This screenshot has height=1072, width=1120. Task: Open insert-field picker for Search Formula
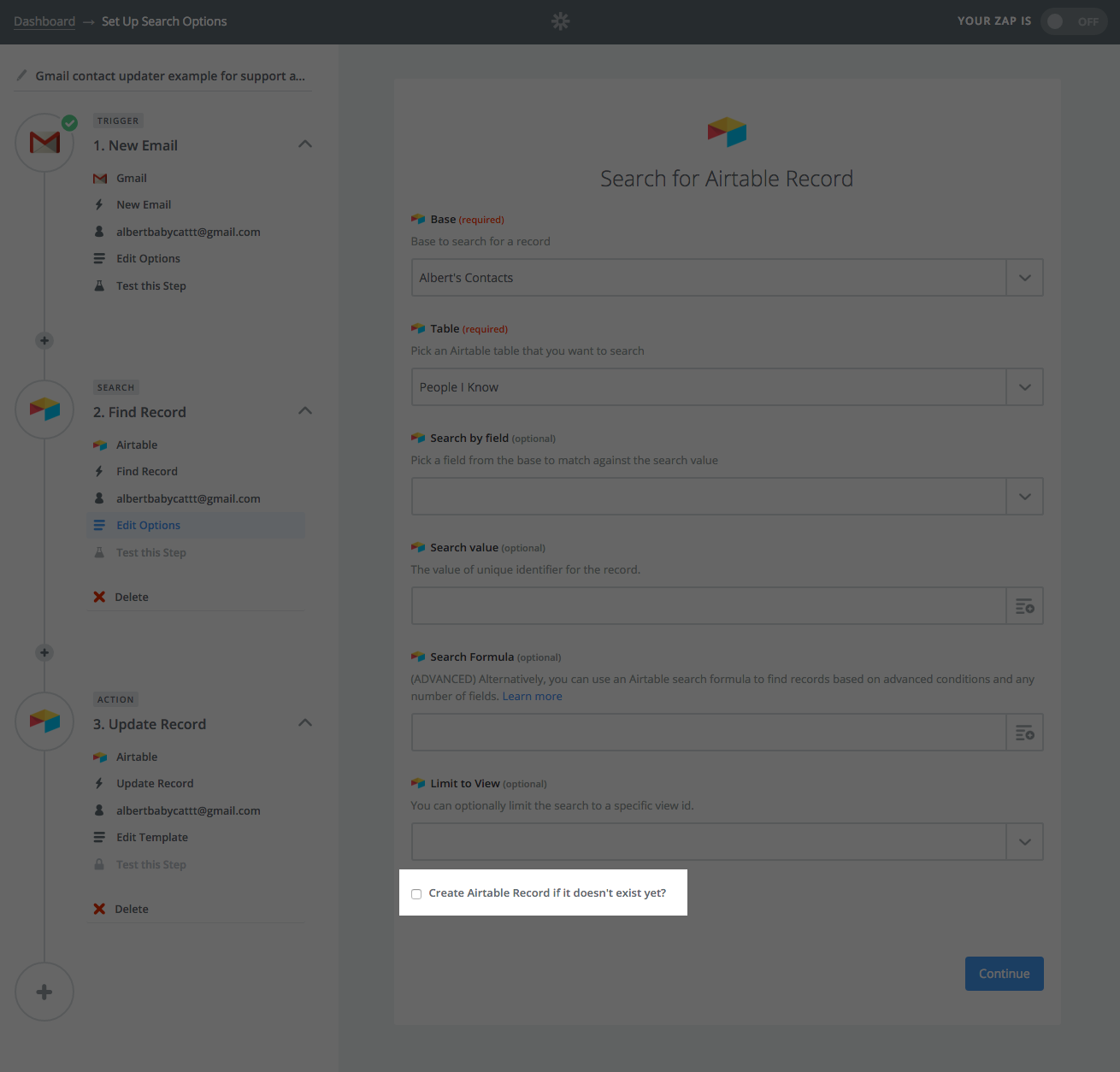(1024, 733)
